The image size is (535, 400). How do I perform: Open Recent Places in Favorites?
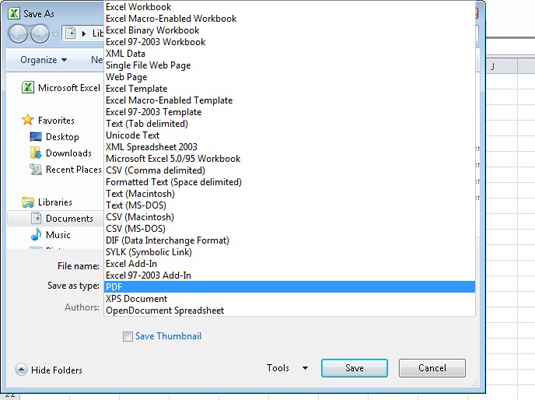click(66, 169)
